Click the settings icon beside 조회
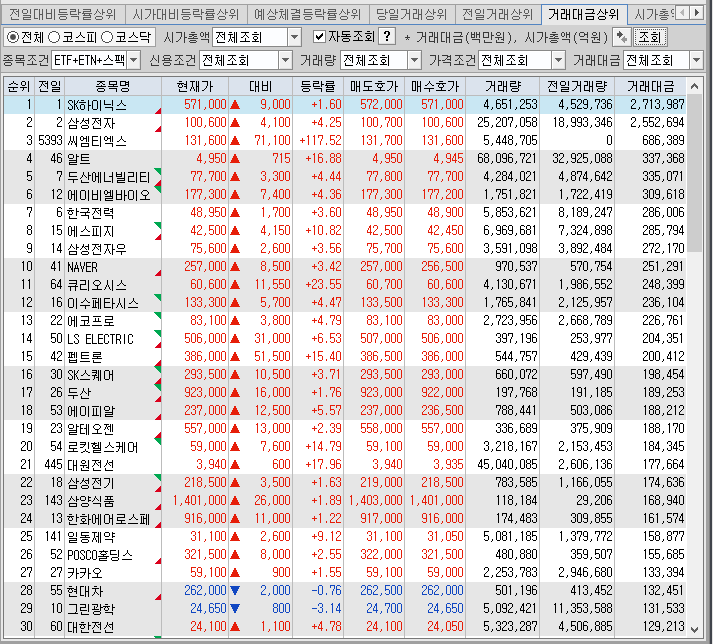 click(x=622, y=37)
